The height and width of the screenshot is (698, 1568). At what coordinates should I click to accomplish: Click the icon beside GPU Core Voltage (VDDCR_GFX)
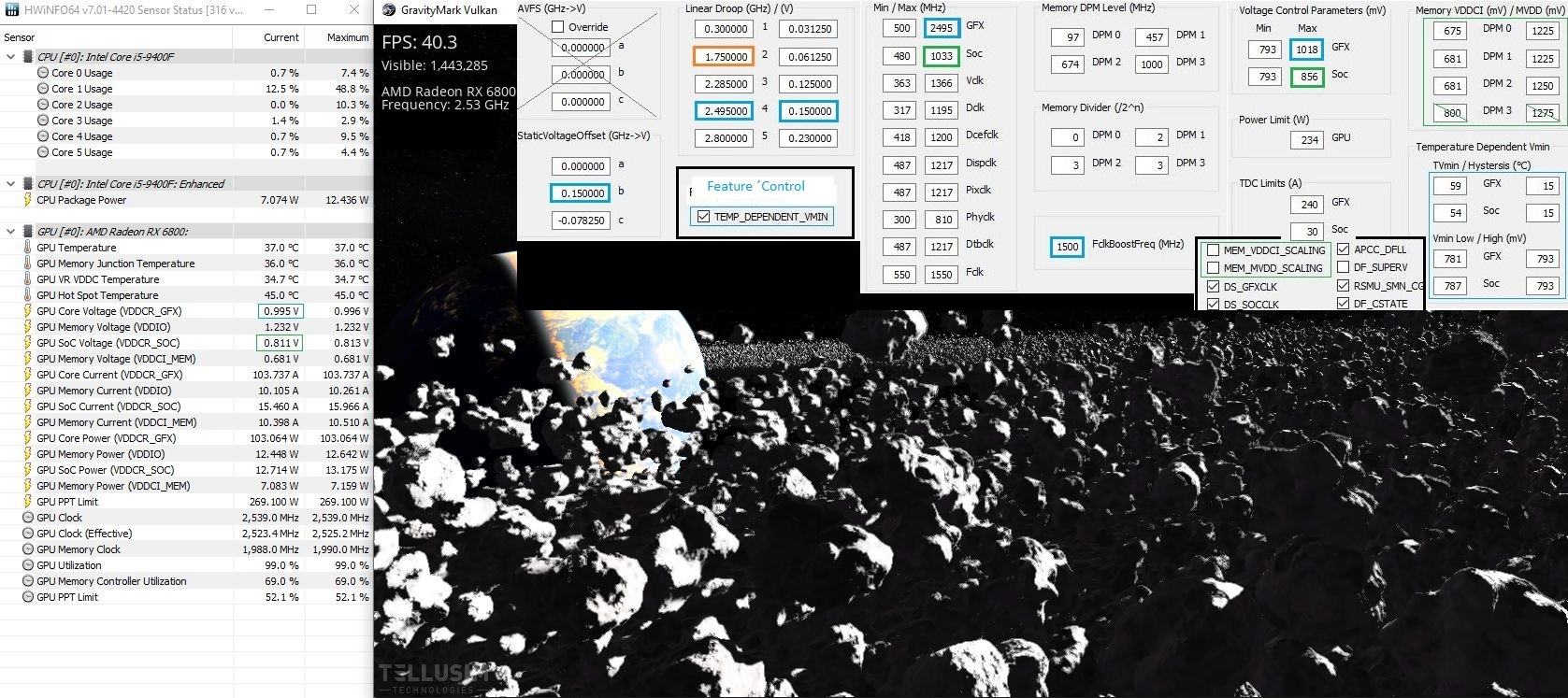(28, 311)
